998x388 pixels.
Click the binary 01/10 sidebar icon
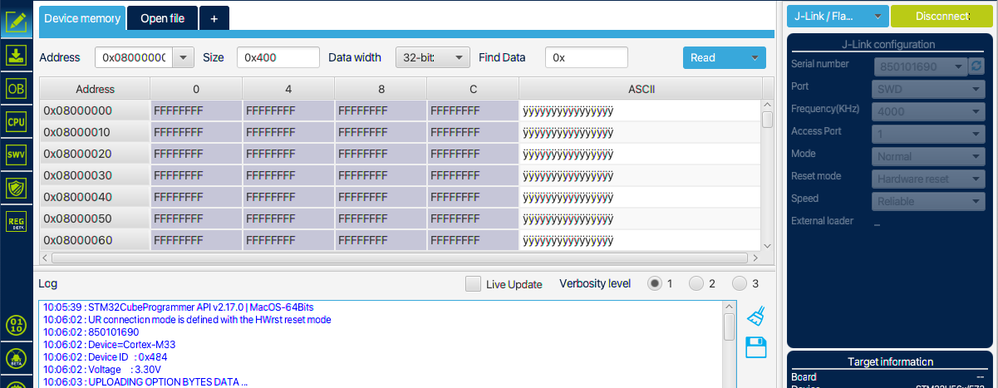coord(16,326)
